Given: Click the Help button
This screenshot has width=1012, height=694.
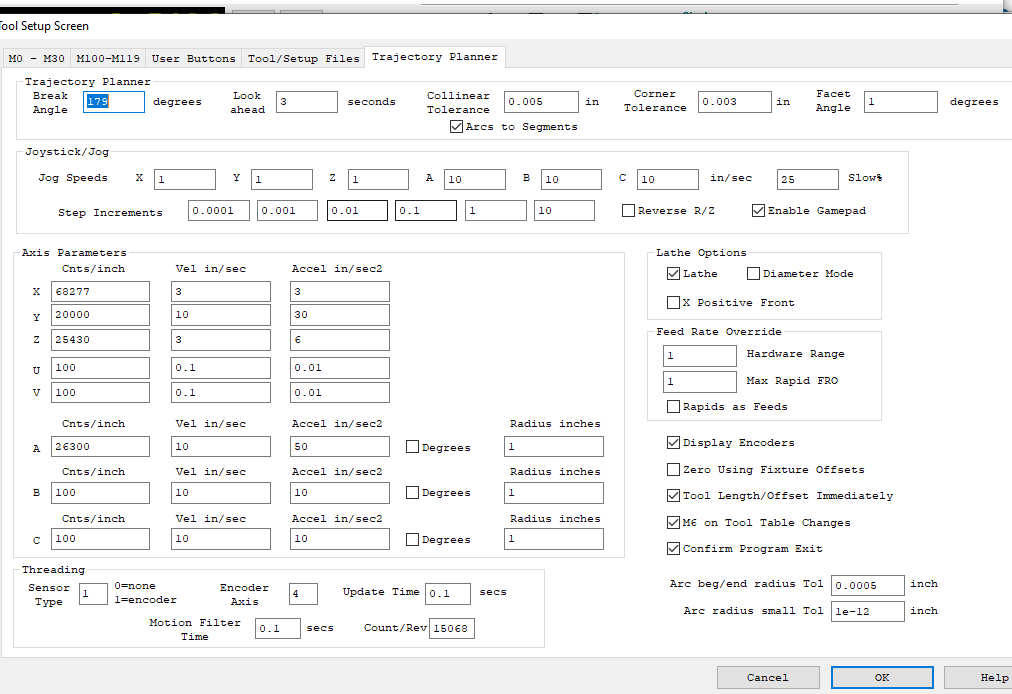Looking at the screenshot, I should coord(980,677).
